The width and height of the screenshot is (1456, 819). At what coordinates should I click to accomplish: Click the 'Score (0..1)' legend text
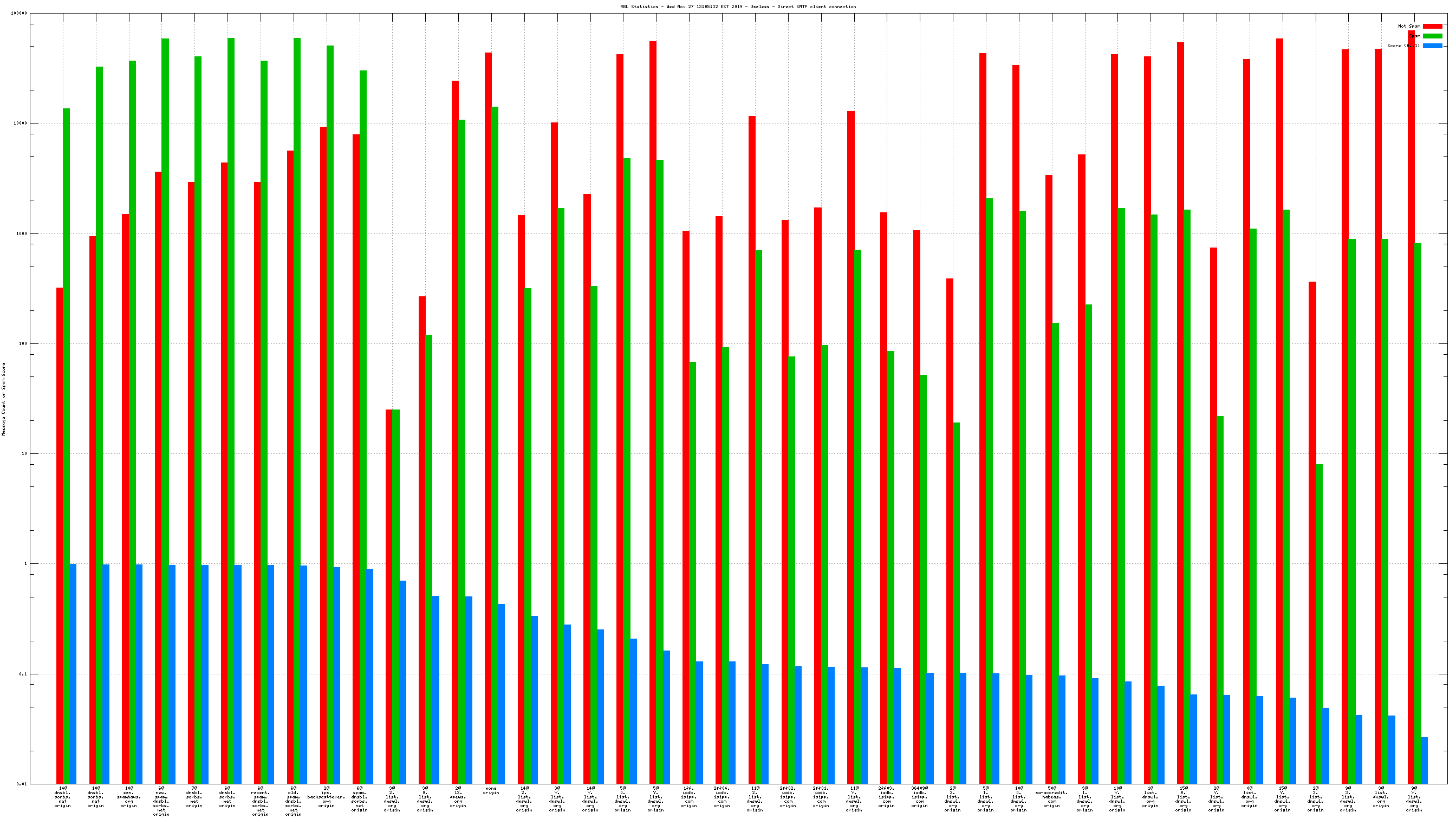point(1403,46)
